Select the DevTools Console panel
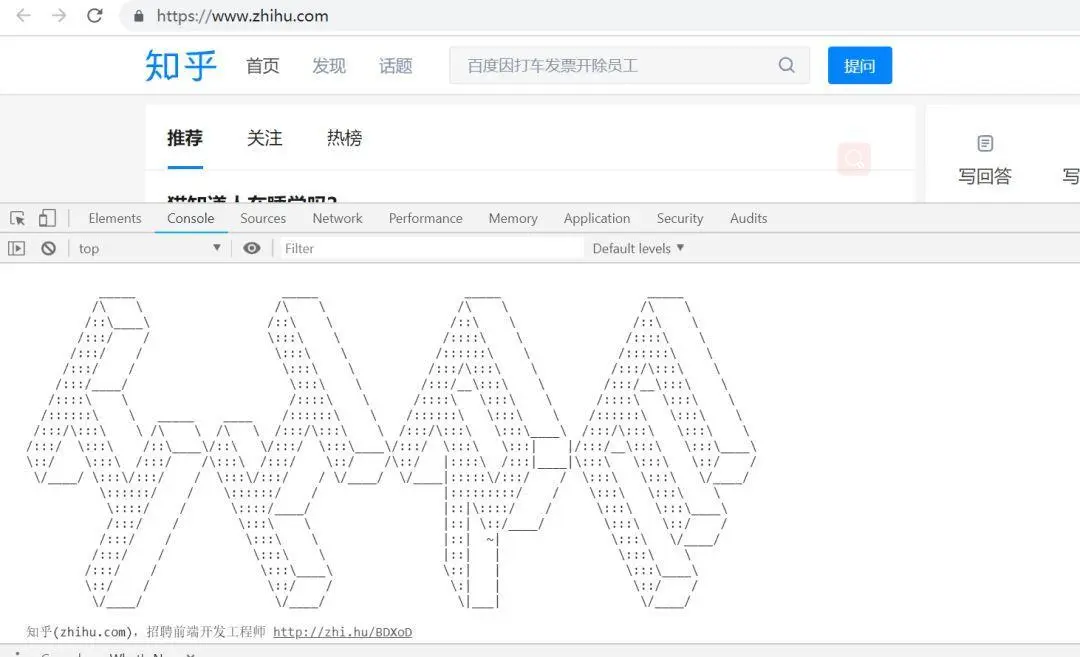 point(191,218)
